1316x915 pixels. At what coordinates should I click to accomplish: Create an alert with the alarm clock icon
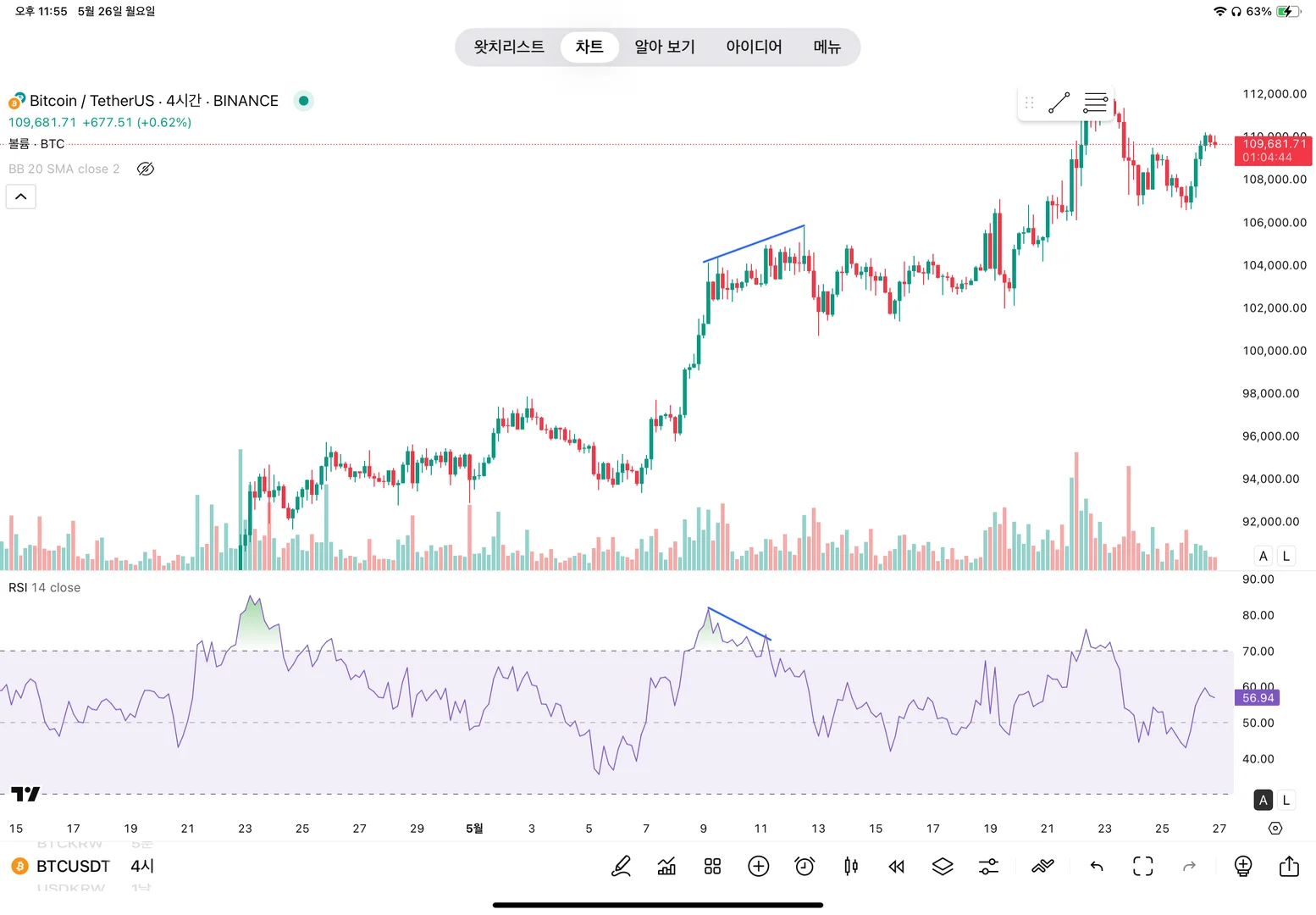click(x=805, y=866)
